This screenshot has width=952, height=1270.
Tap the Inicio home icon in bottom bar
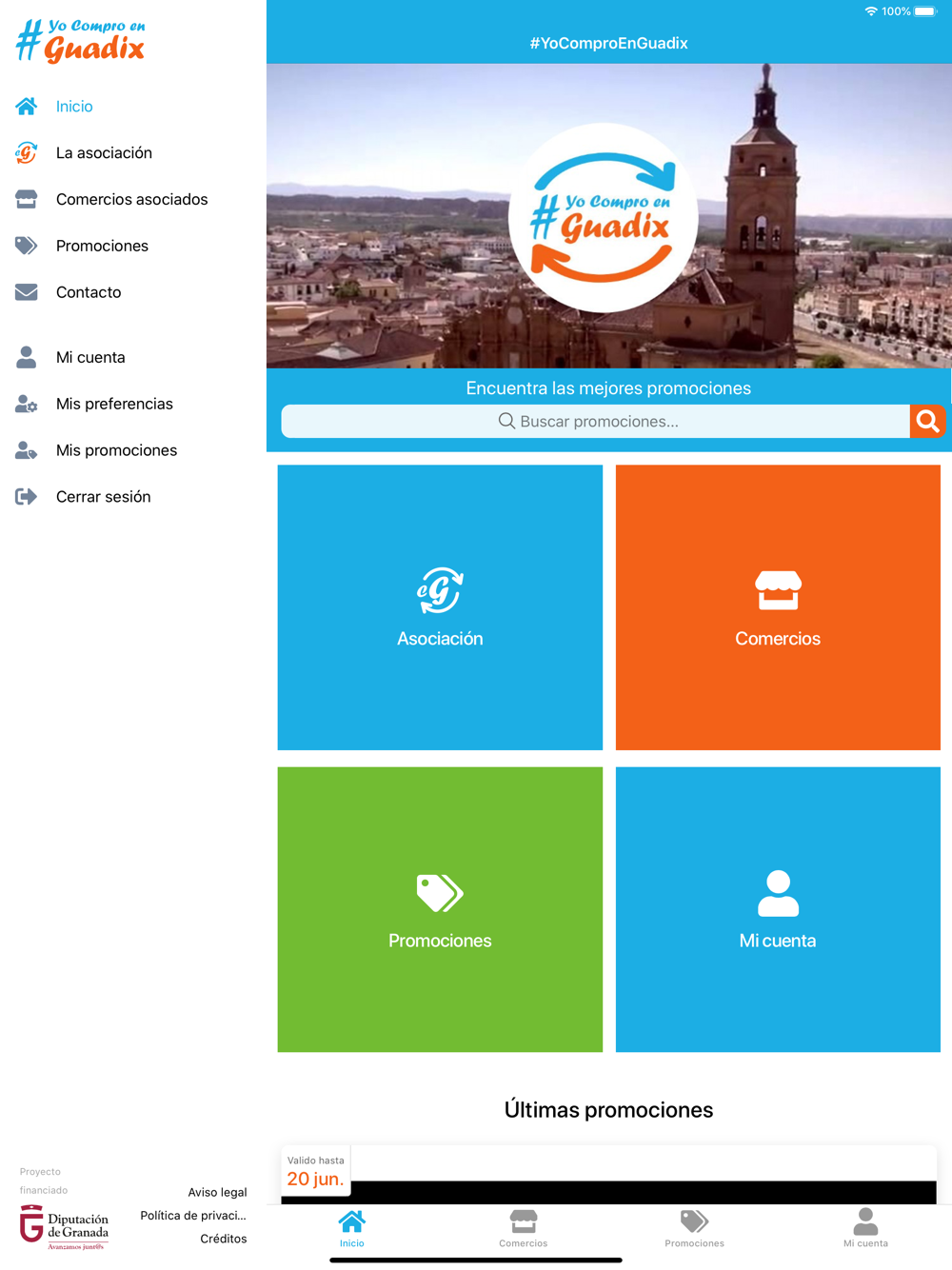point(352,1221)
